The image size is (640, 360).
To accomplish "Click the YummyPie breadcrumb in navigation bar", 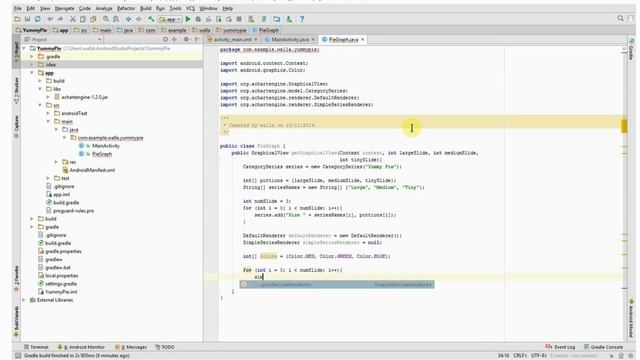I will click(31, 30).
